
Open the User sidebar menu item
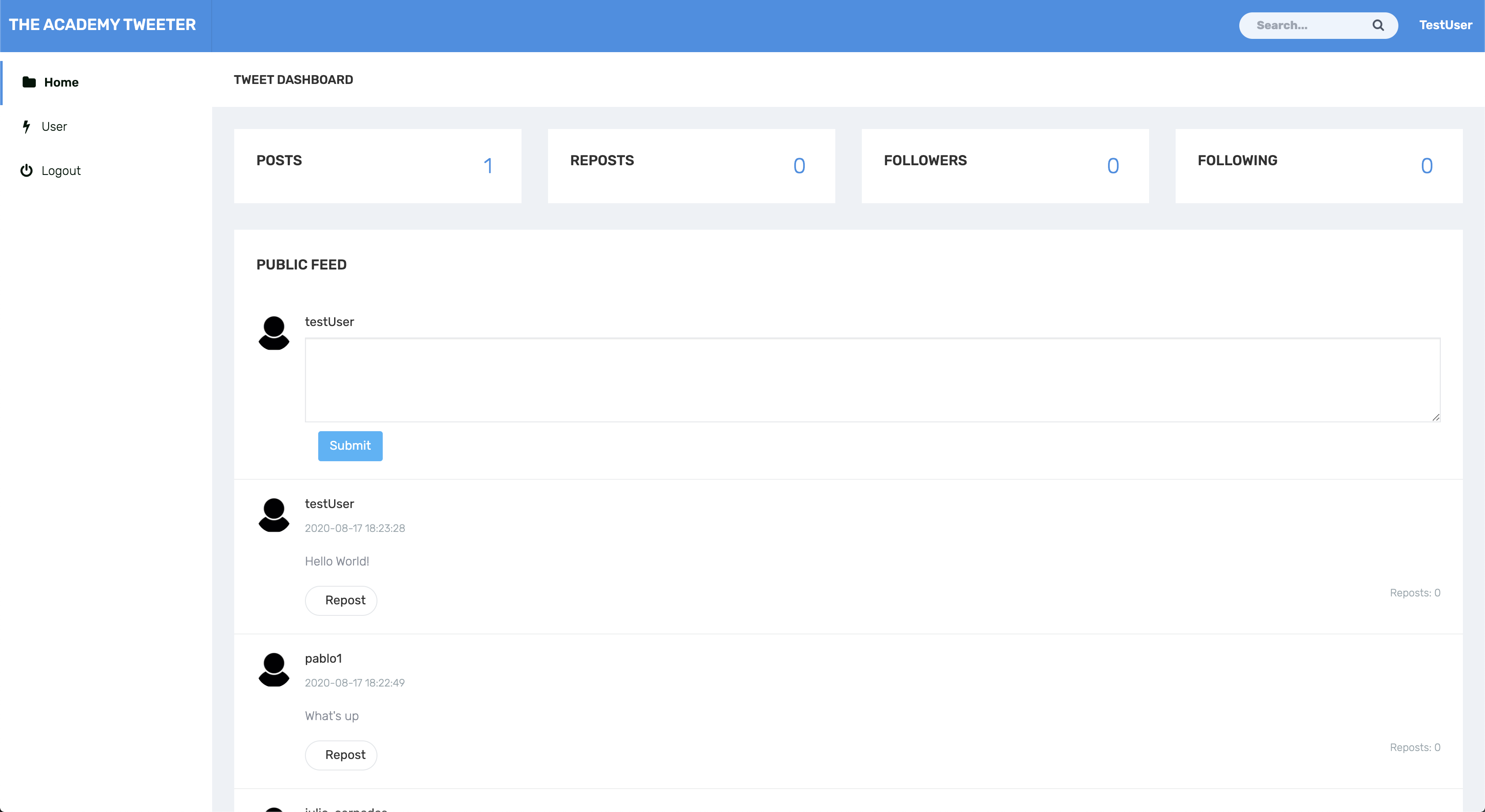coord(54,126)
